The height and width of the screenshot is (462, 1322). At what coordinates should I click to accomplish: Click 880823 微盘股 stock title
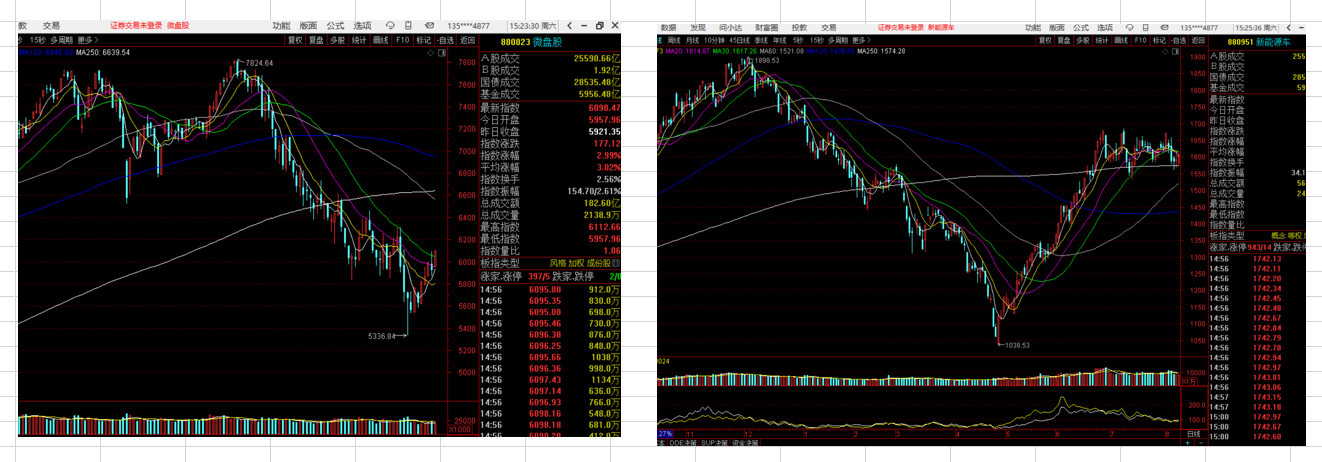(532, 41)
